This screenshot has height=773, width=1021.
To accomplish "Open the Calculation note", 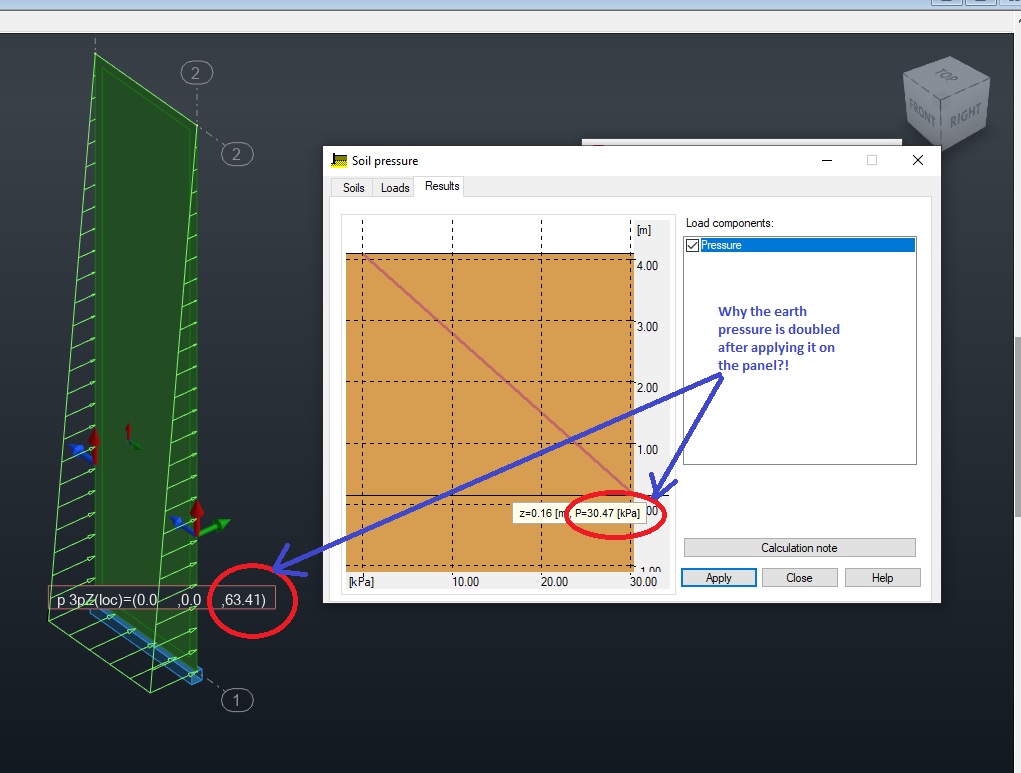I will 798,547.
